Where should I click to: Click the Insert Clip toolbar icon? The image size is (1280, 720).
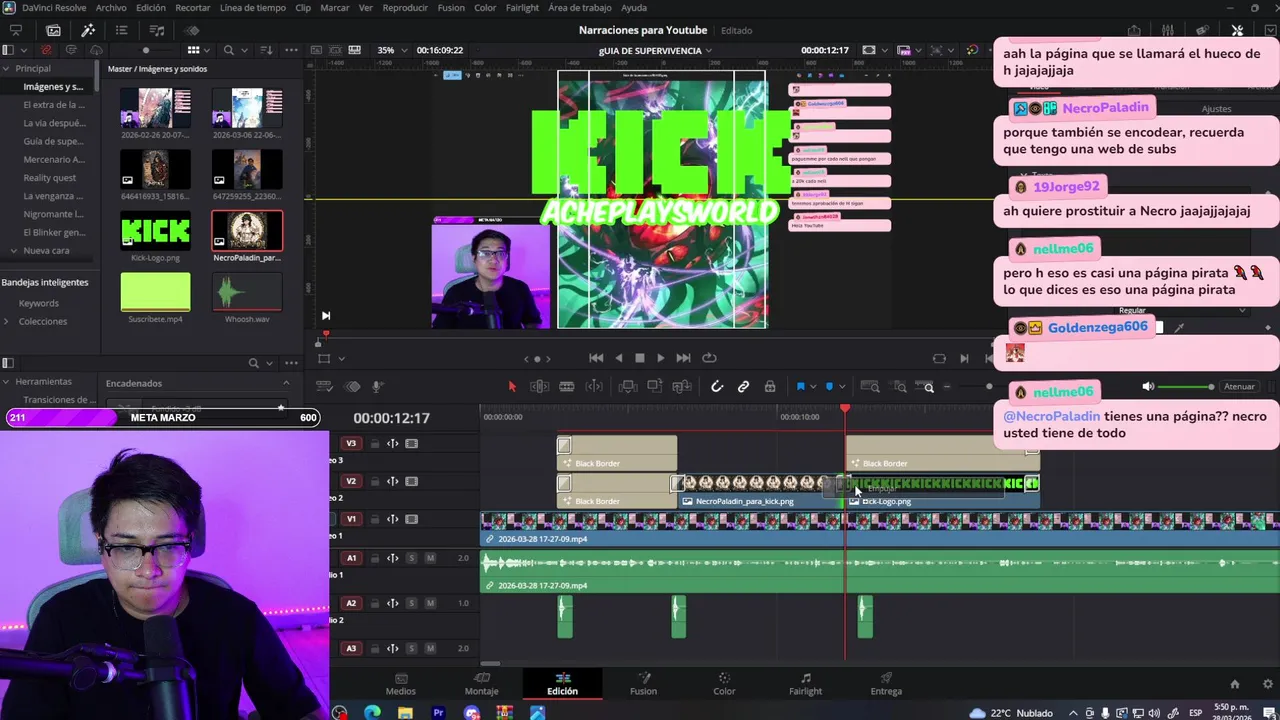coord(628,387)
